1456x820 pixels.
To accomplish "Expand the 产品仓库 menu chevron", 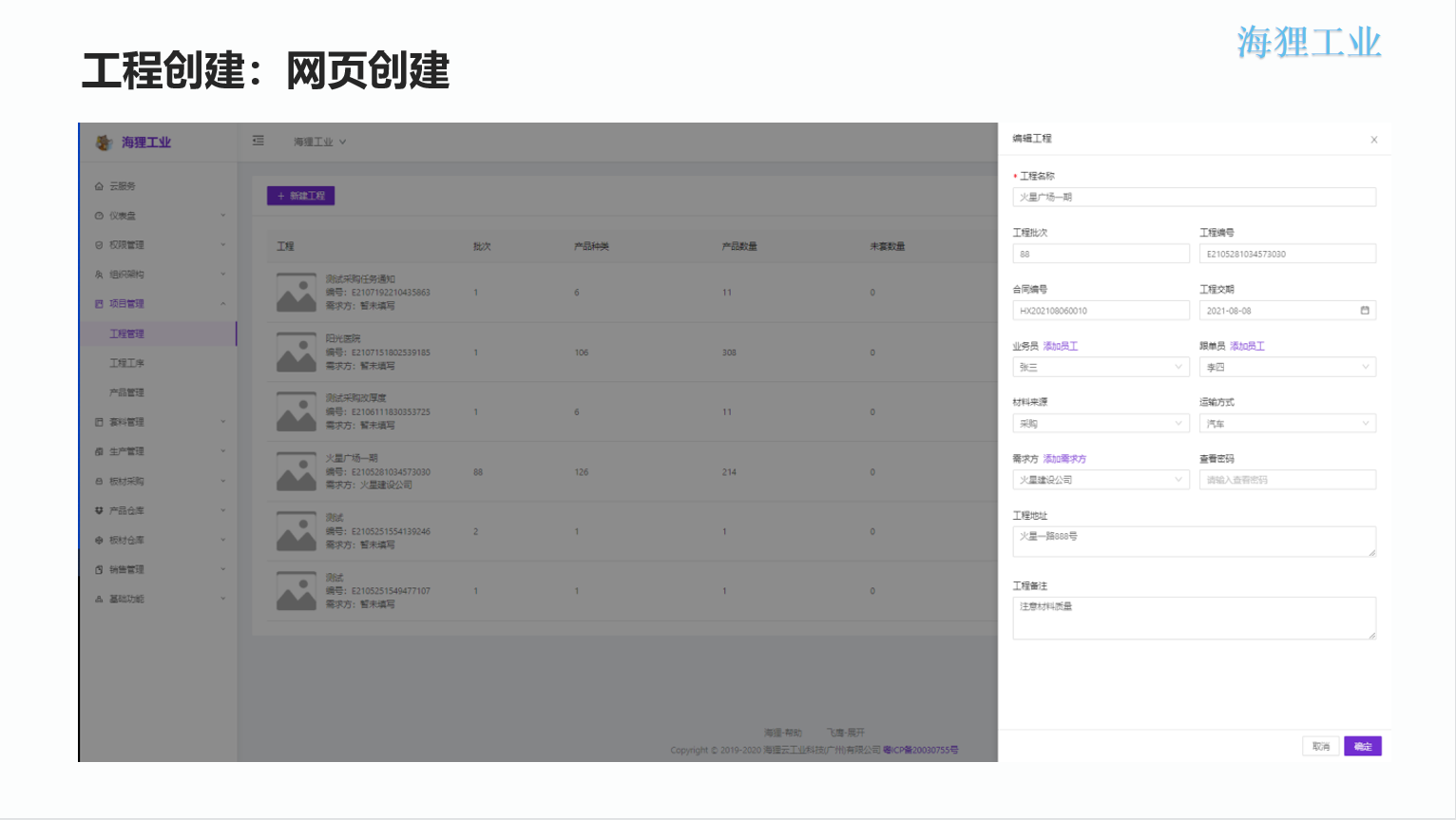I will coord(223,510).
